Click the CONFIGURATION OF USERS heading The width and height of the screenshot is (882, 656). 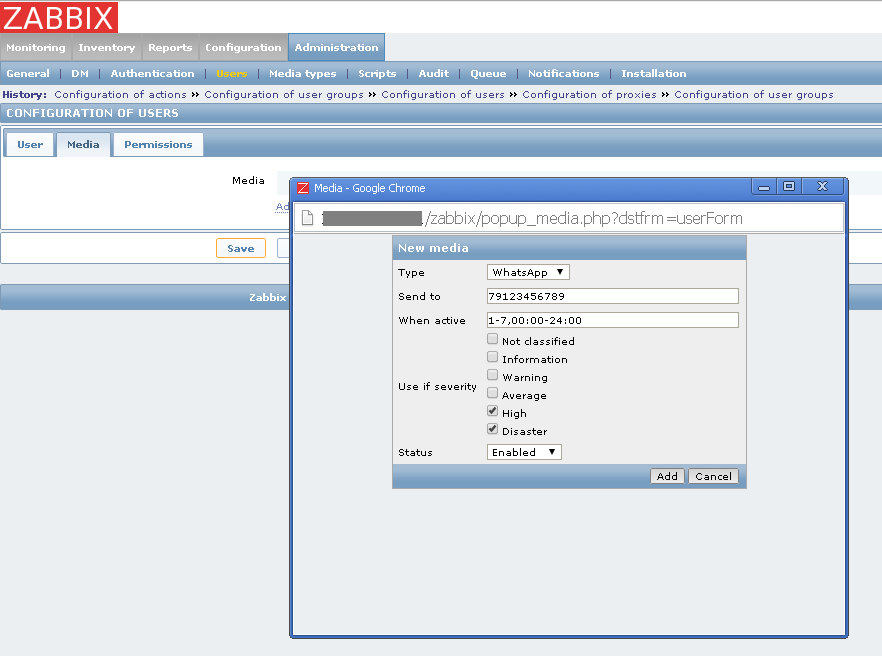[x=92, y=113]
